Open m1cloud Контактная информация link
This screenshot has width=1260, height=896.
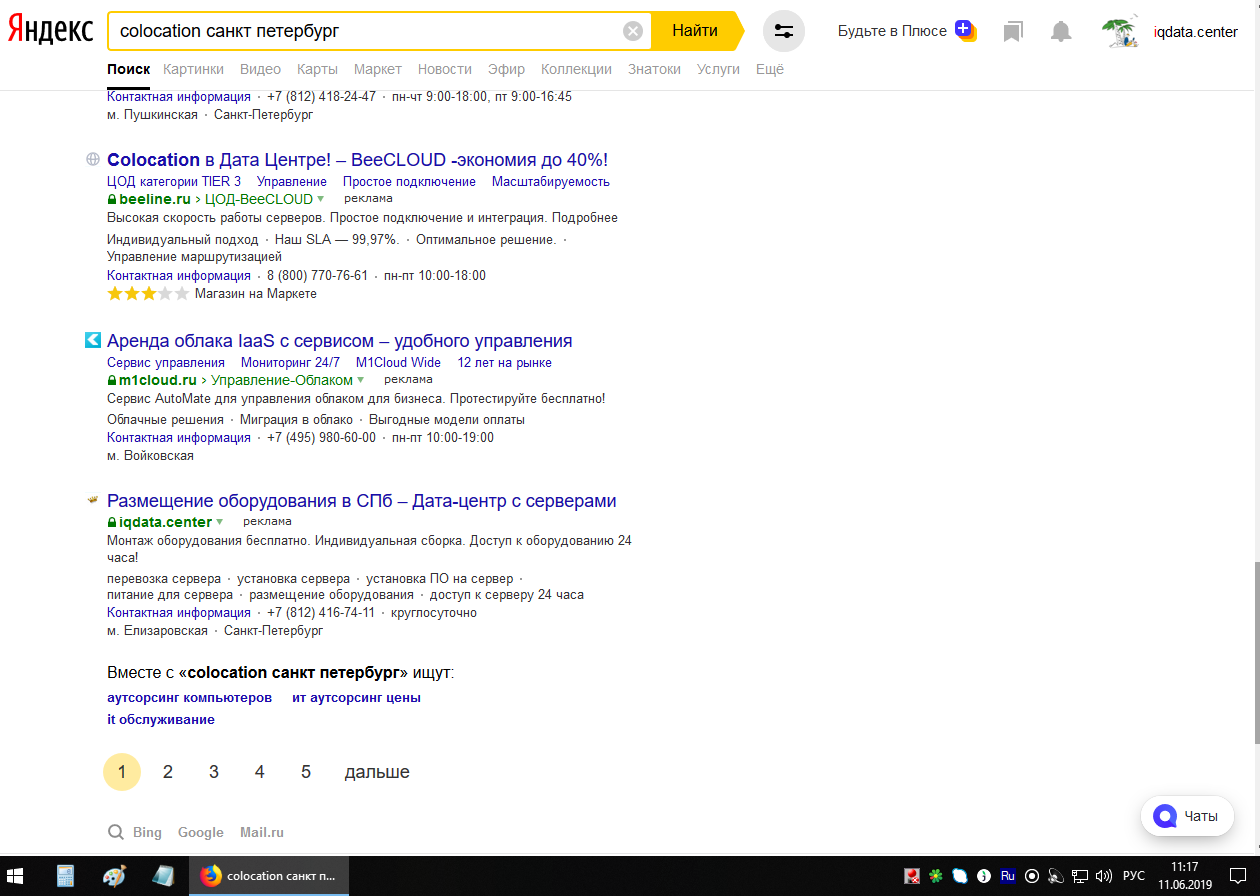coord(179,437)
